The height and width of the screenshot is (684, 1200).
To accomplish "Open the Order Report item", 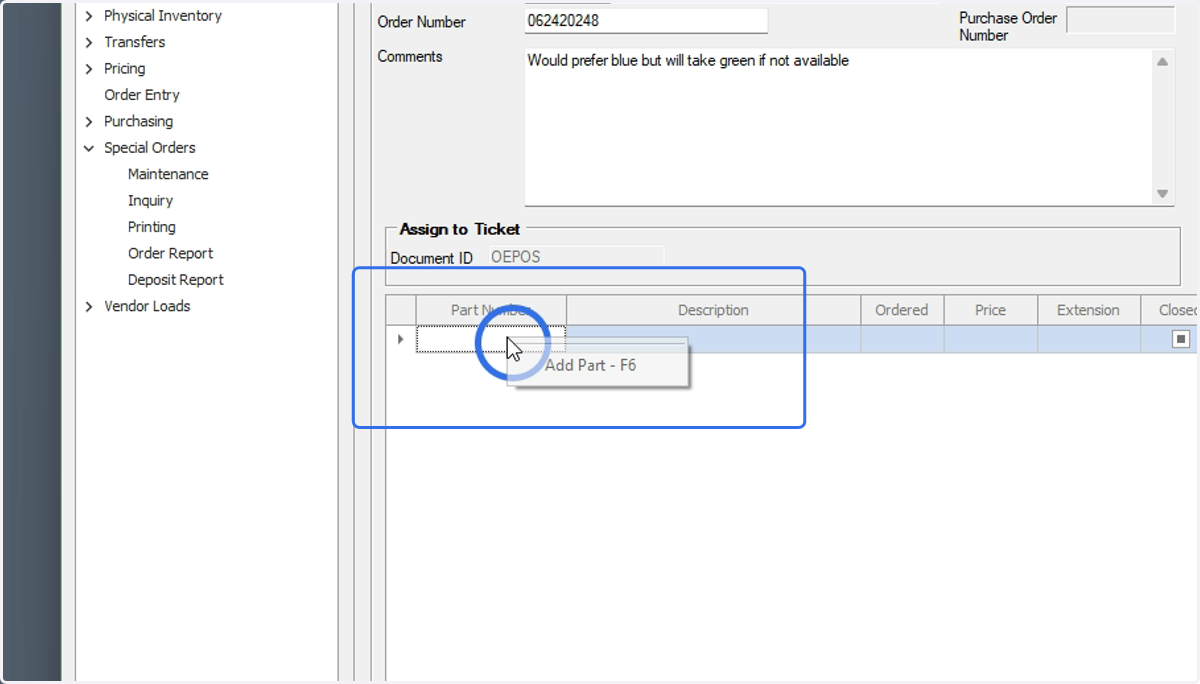I will [x=171, y=254].
